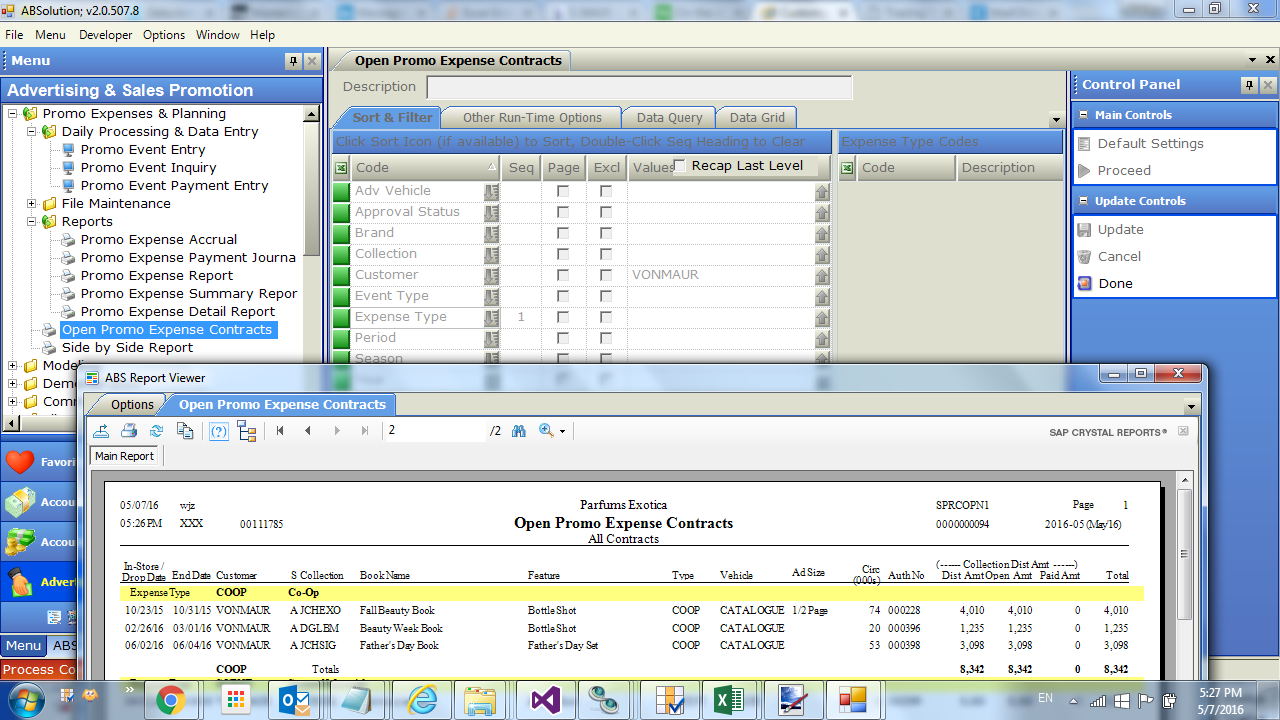Viewport: 1280px width, 720px height.
Task: Collapse Main Controls section
Action: pos(1084,115)
